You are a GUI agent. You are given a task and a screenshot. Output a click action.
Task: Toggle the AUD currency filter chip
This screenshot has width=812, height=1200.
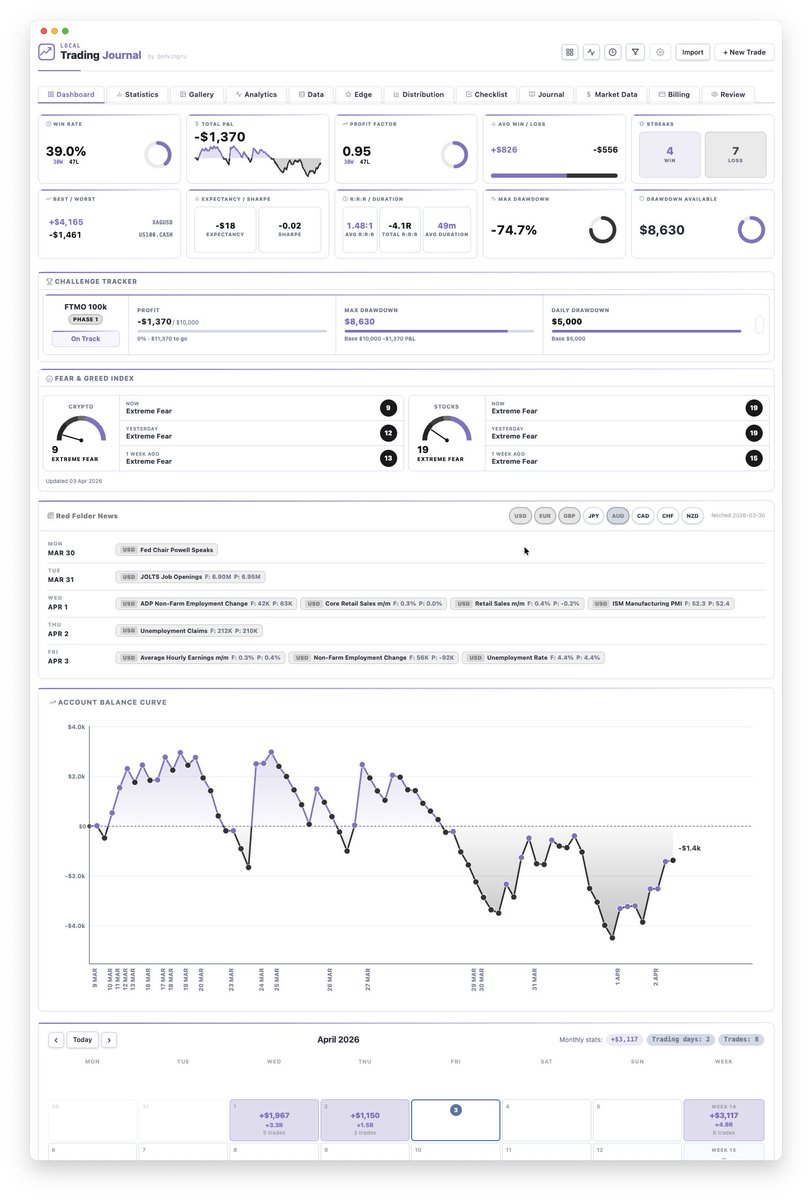[618, 516]
